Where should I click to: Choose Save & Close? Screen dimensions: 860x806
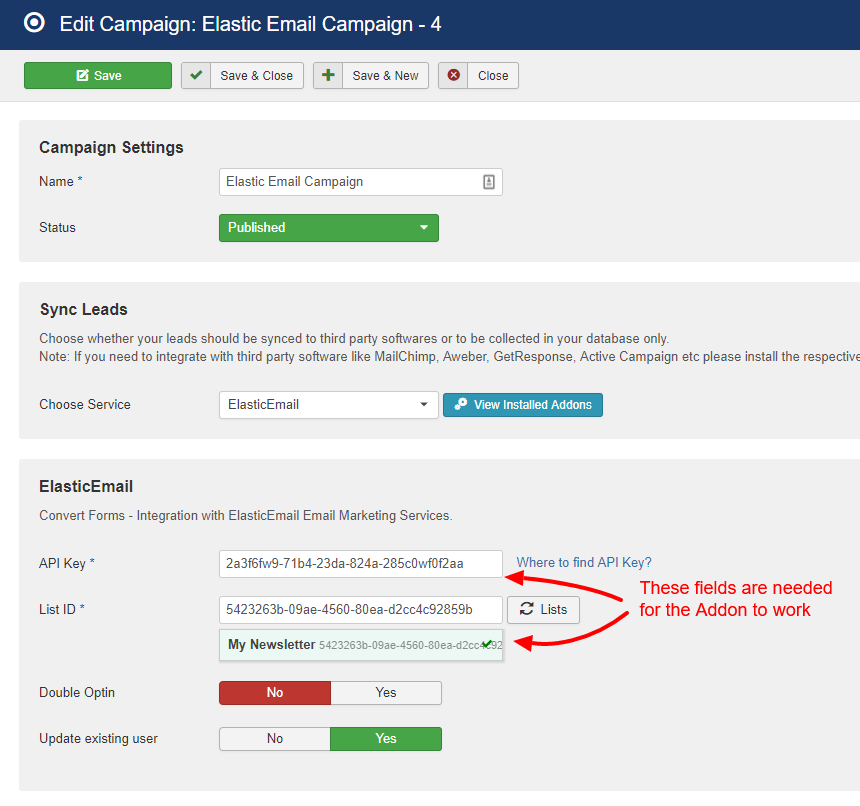[242, 75]
